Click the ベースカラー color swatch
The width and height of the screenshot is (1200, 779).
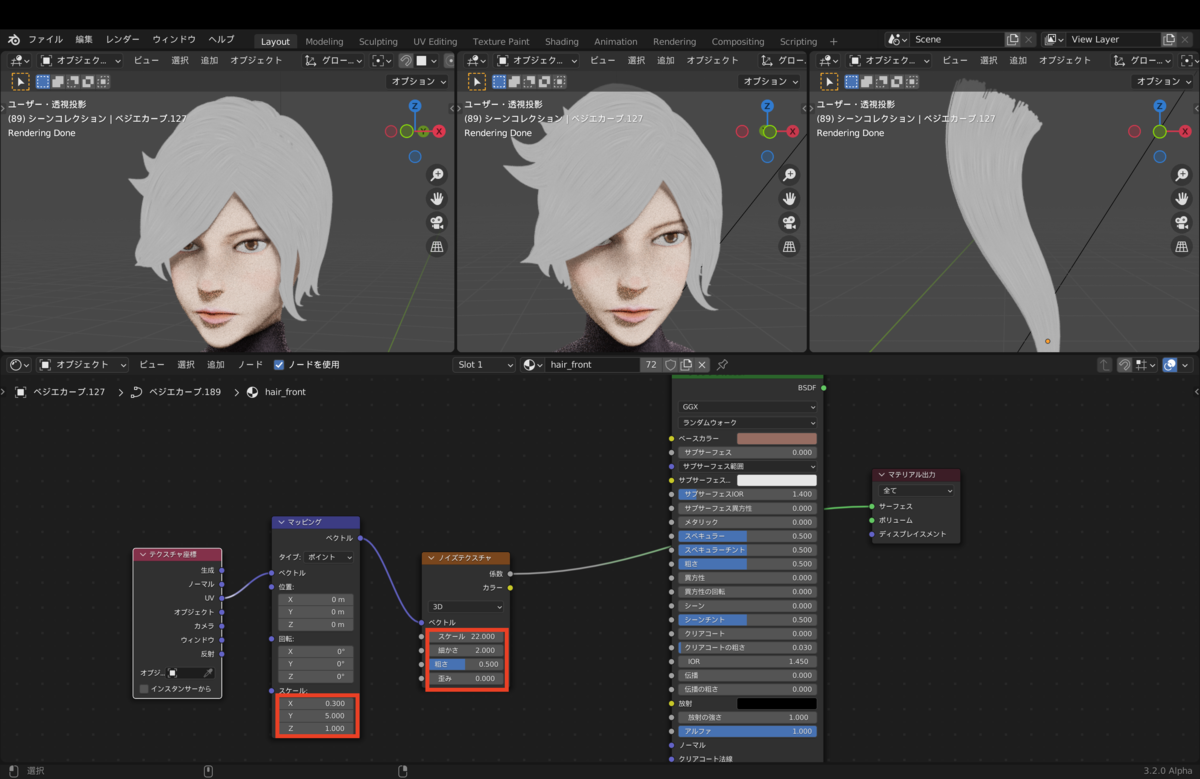point(777,438)
